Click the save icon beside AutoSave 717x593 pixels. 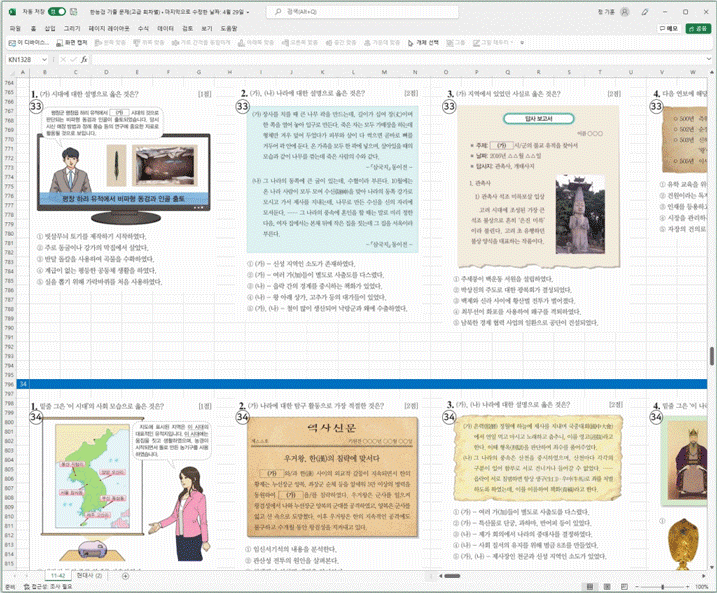[x=74, y=11]
